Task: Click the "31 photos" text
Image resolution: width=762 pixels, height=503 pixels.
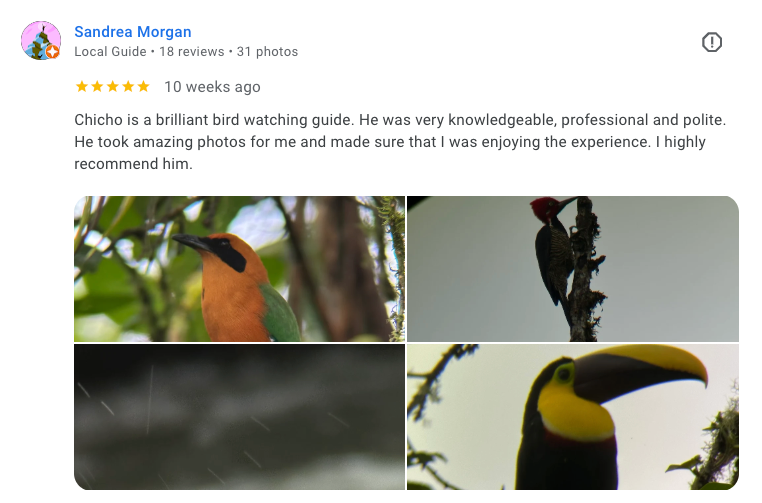Action: click(x=267, y=52)
